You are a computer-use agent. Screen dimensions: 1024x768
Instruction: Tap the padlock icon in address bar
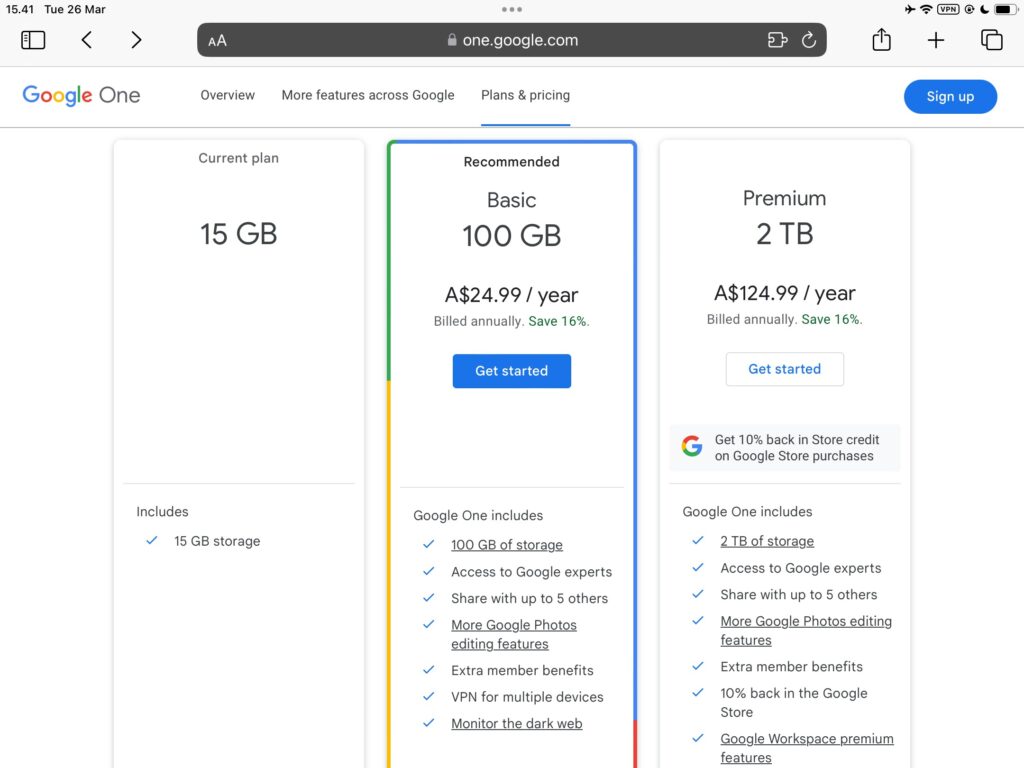tap(451, 40)
